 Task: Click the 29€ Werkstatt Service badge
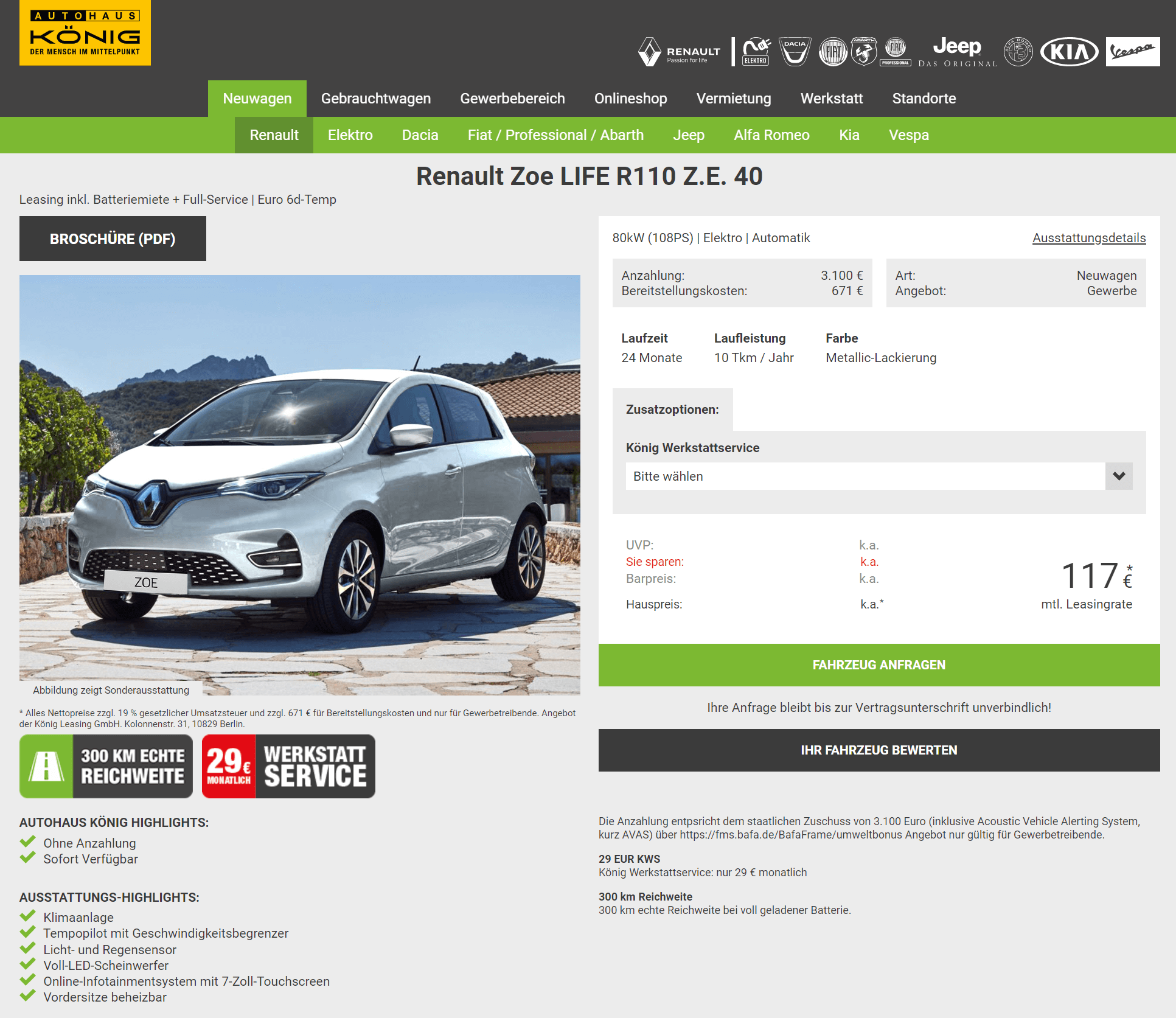click(x=288, y=766)
